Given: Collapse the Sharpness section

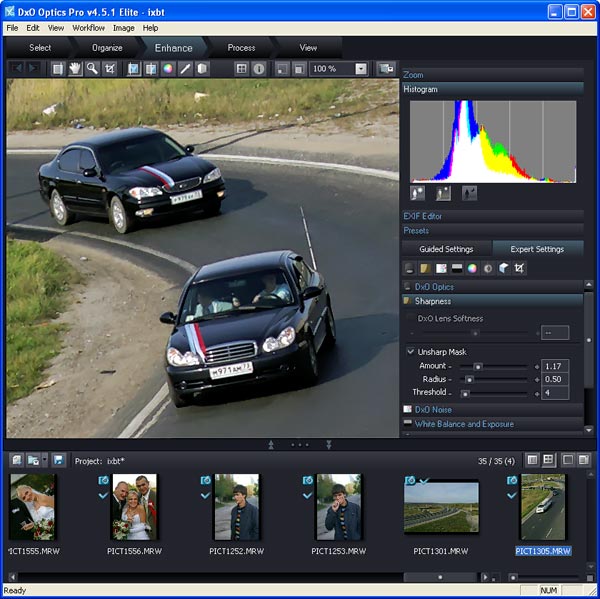Looking at the screenshot, I should click(492, 301).
